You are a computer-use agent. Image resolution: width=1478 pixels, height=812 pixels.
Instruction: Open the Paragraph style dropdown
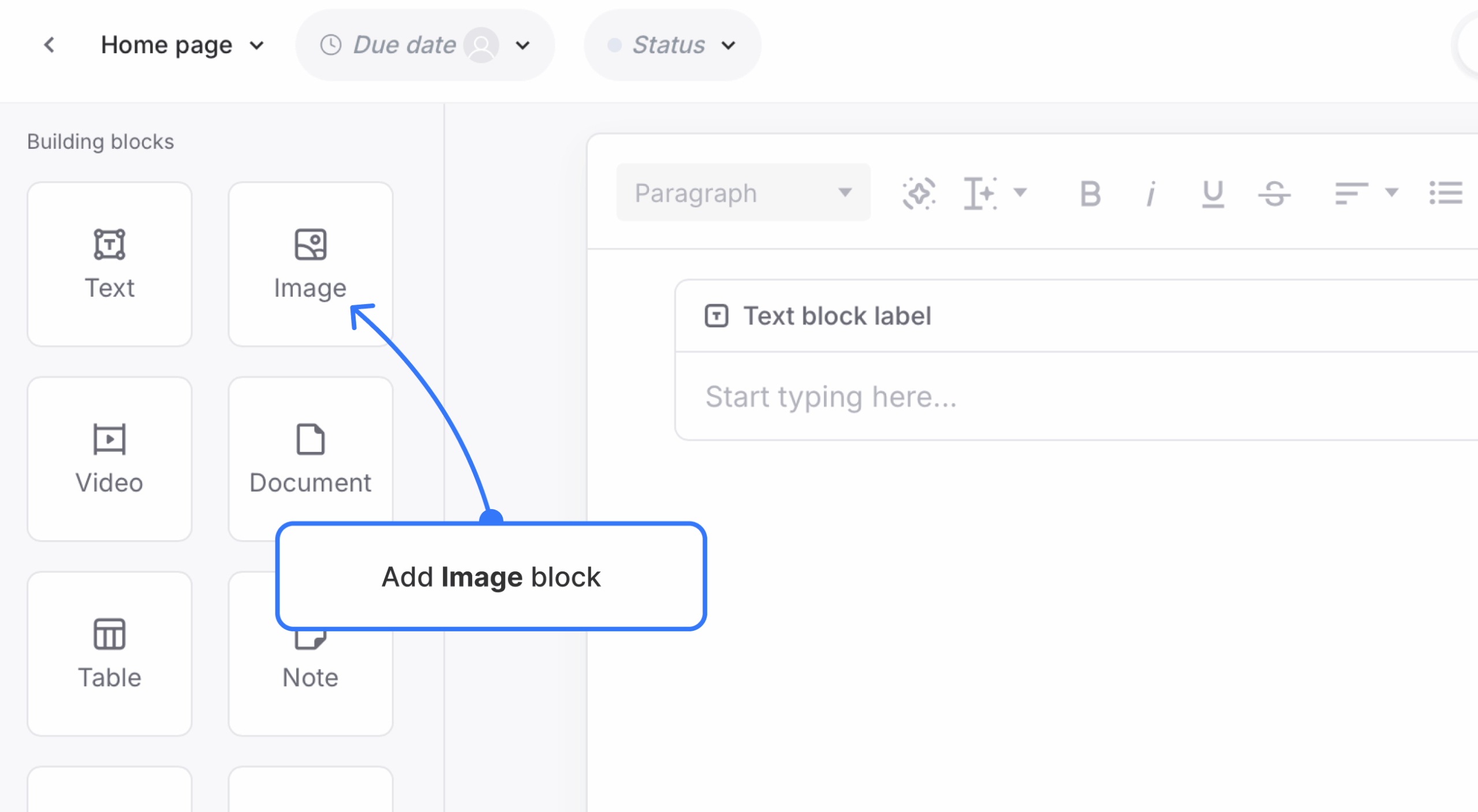point(744,193)
